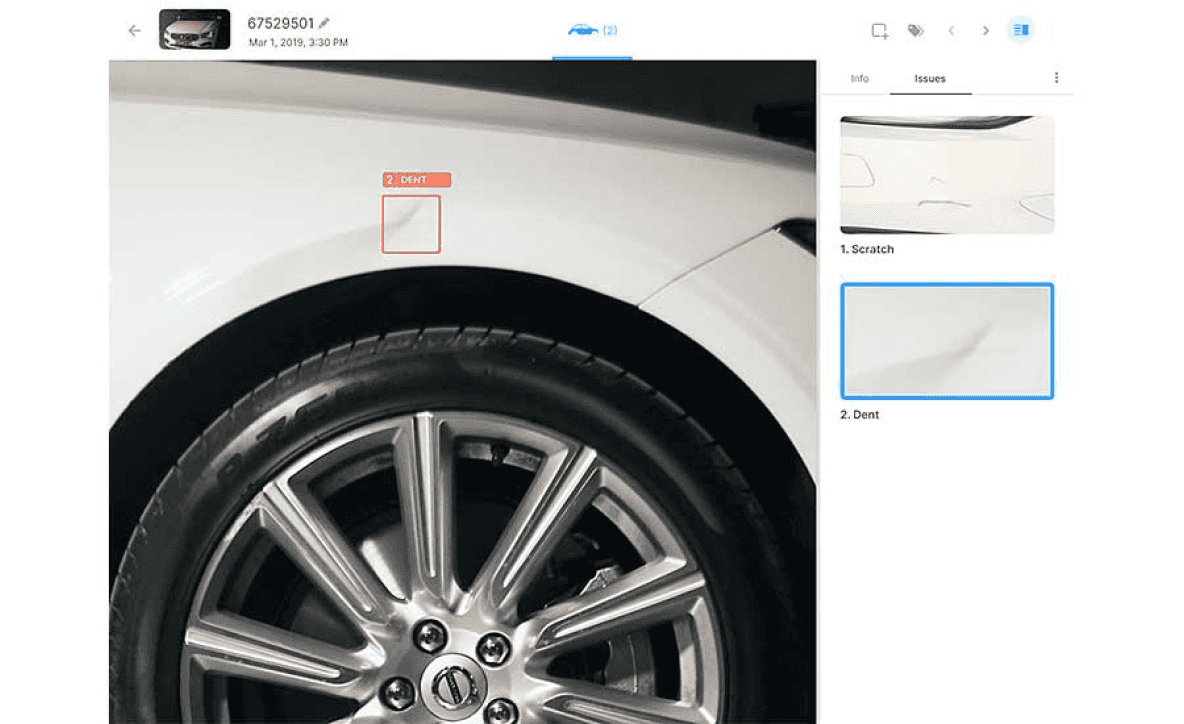
Task: Edit the inspection ID with the pencil icon
Action: click(x=324, y=23)
